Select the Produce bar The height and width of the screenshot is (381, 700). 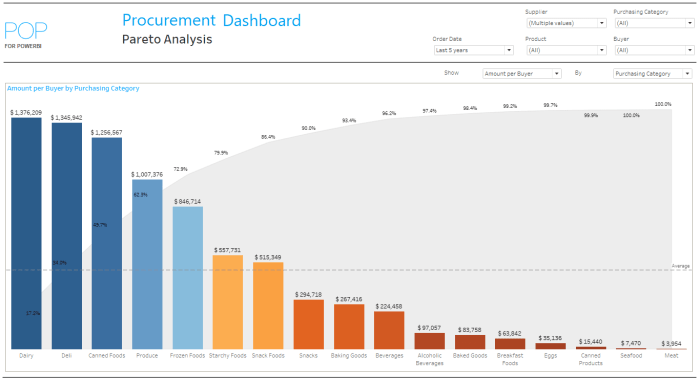[147, 264]
